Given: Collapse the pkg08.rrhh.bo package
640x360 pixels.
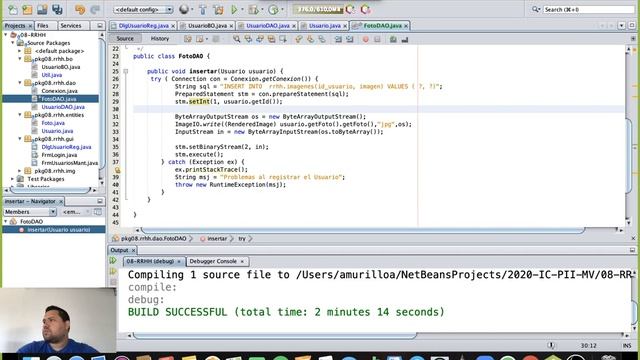Looking at the screenshot, I should [x=20, y=59].
